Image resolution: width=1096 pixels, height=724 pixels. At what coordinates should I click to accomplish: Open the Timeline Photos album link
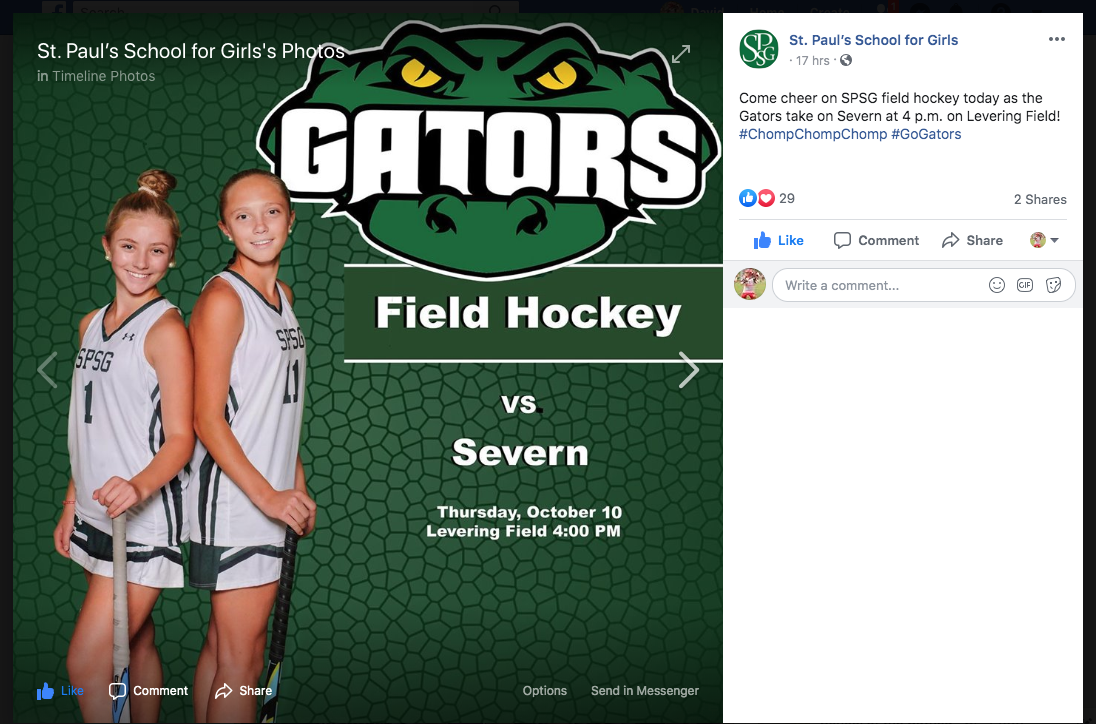pos(104,76)
